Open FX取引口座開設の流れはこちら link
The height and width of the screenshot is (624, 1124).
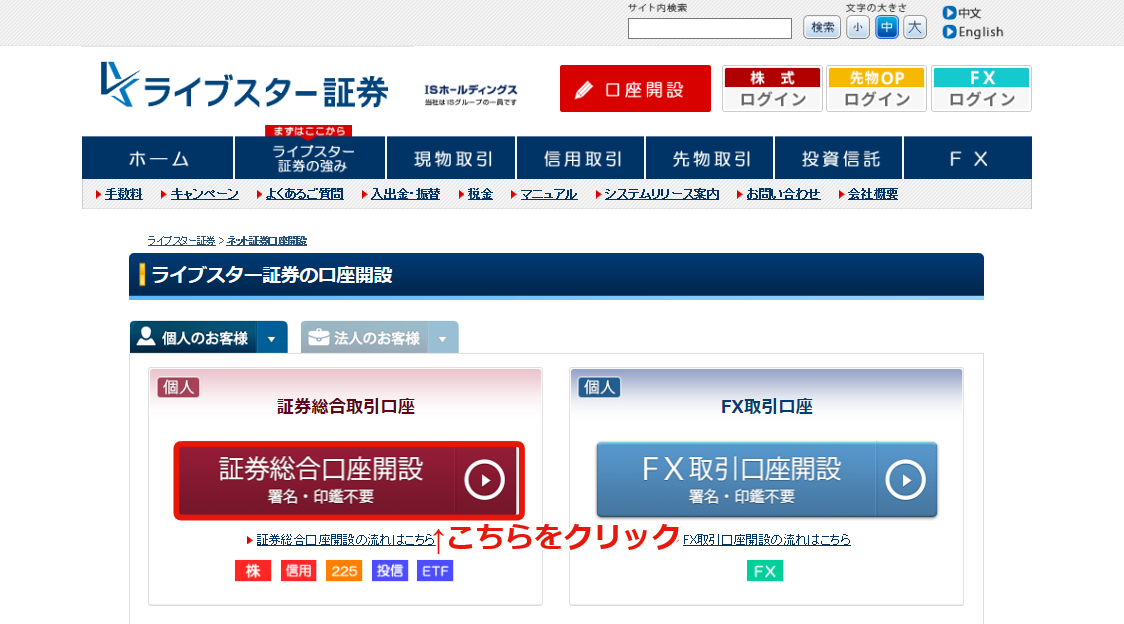(766, 539)
